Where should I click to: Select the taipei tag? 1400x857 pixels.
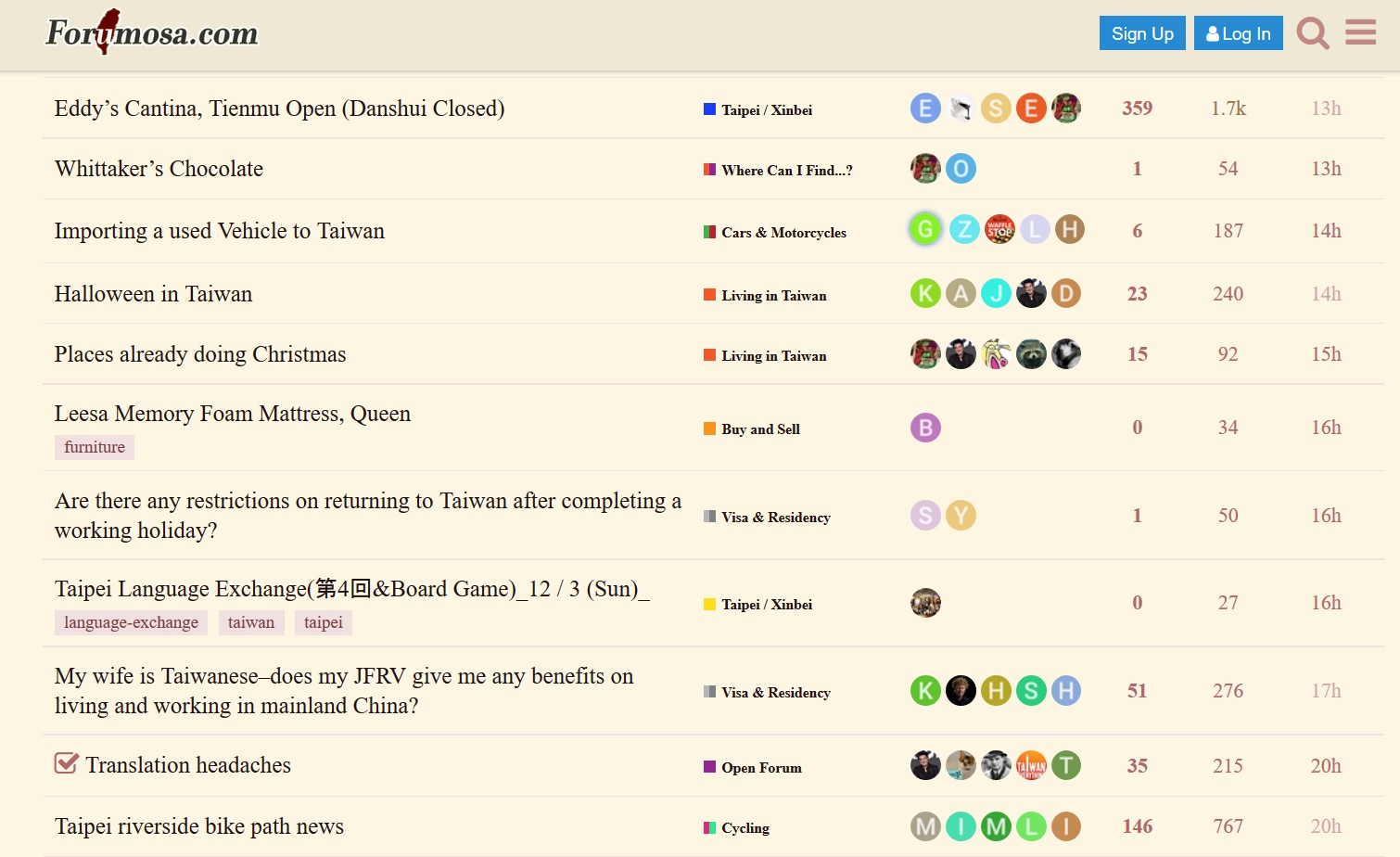tap(324, 622)
